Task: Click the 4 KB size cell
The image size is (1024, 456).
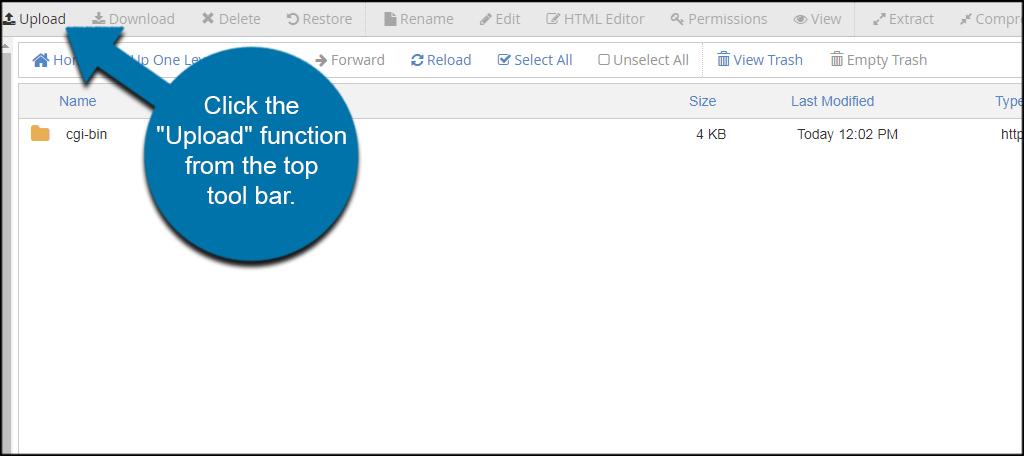Action: point(711,135)
